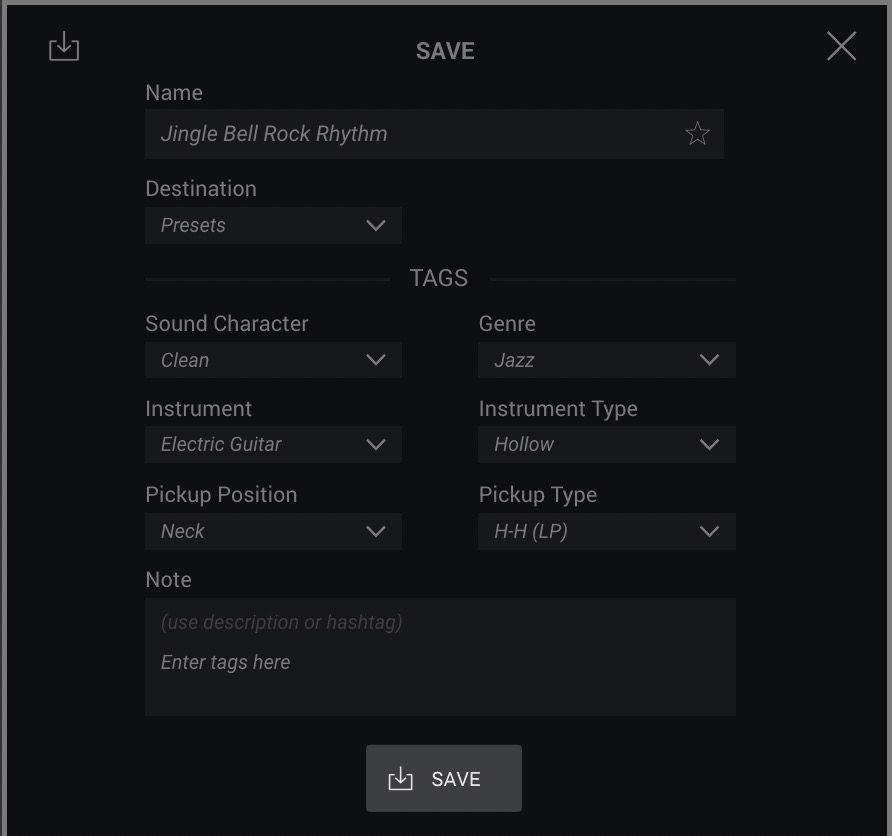Click the chevron arrow of Pickup Type
892x836 pixels.
pyautogui.click(x=709, y=532)
